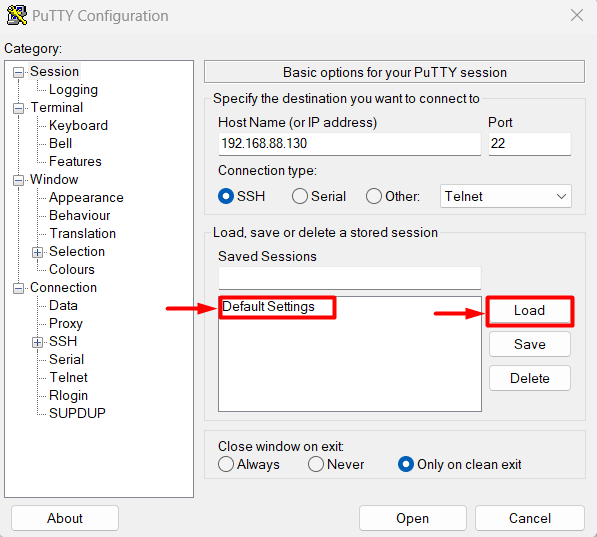Select the Terminal category
This screenshot has height=537, width=597.
point(57,107)
